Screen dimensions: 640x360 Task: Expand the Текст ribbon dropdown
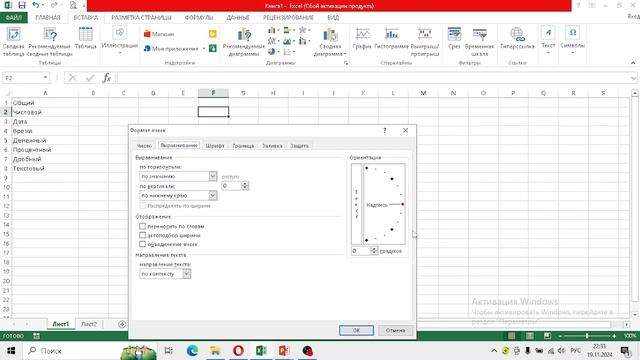coord(548,53)
